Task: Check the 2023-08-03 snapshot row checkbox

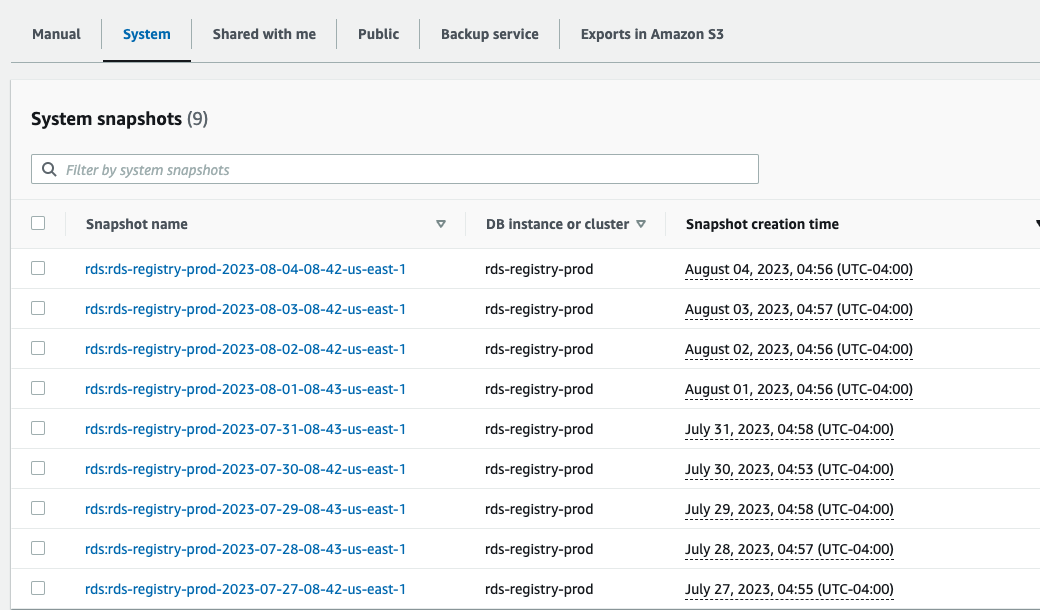Action: tap(38, 308)
